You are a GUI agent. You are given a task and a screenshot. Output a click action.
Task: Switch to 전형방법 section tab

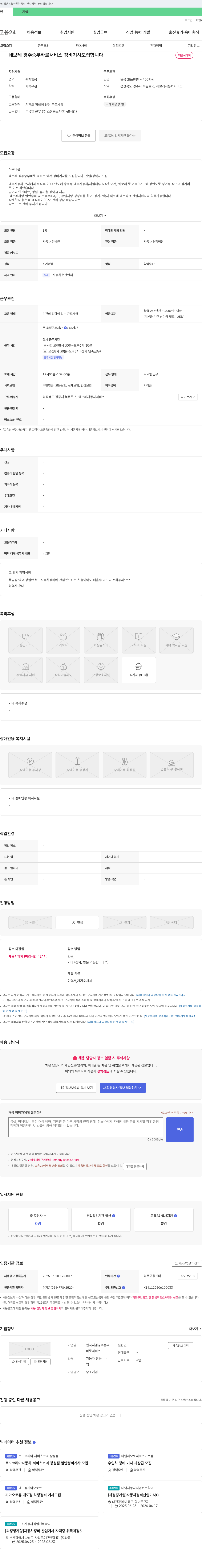156,46
